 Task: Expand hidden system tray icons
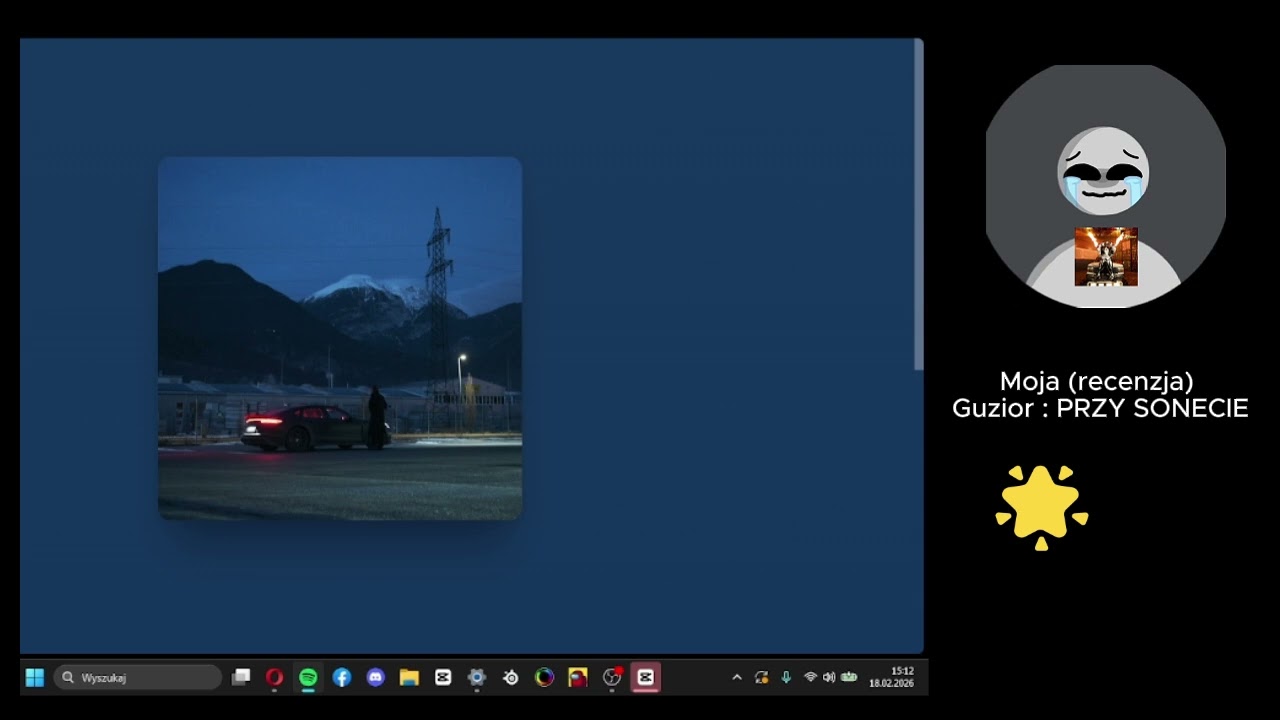pyautogui.click(x=737, y=678)
